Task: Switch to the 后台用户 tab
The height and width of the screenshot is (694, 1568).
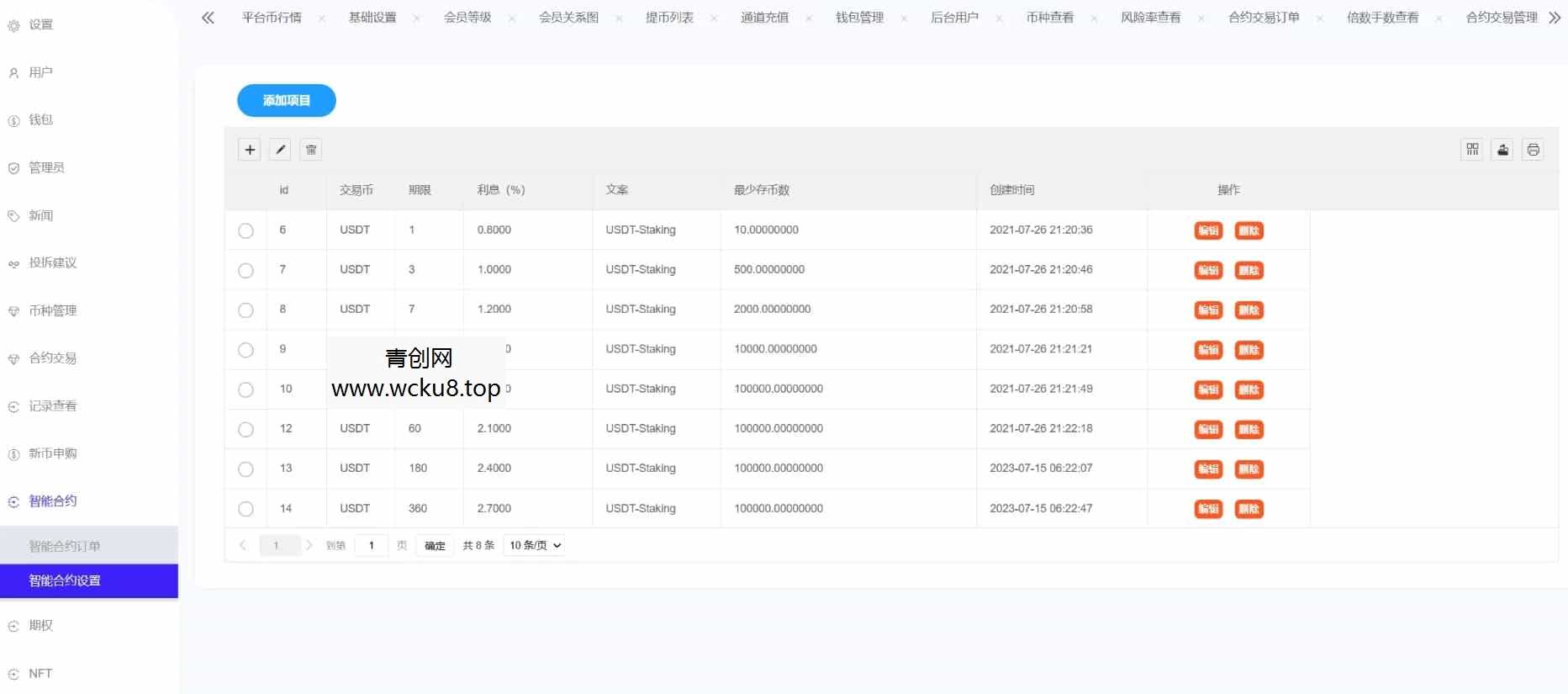Action: coord(954,18)
